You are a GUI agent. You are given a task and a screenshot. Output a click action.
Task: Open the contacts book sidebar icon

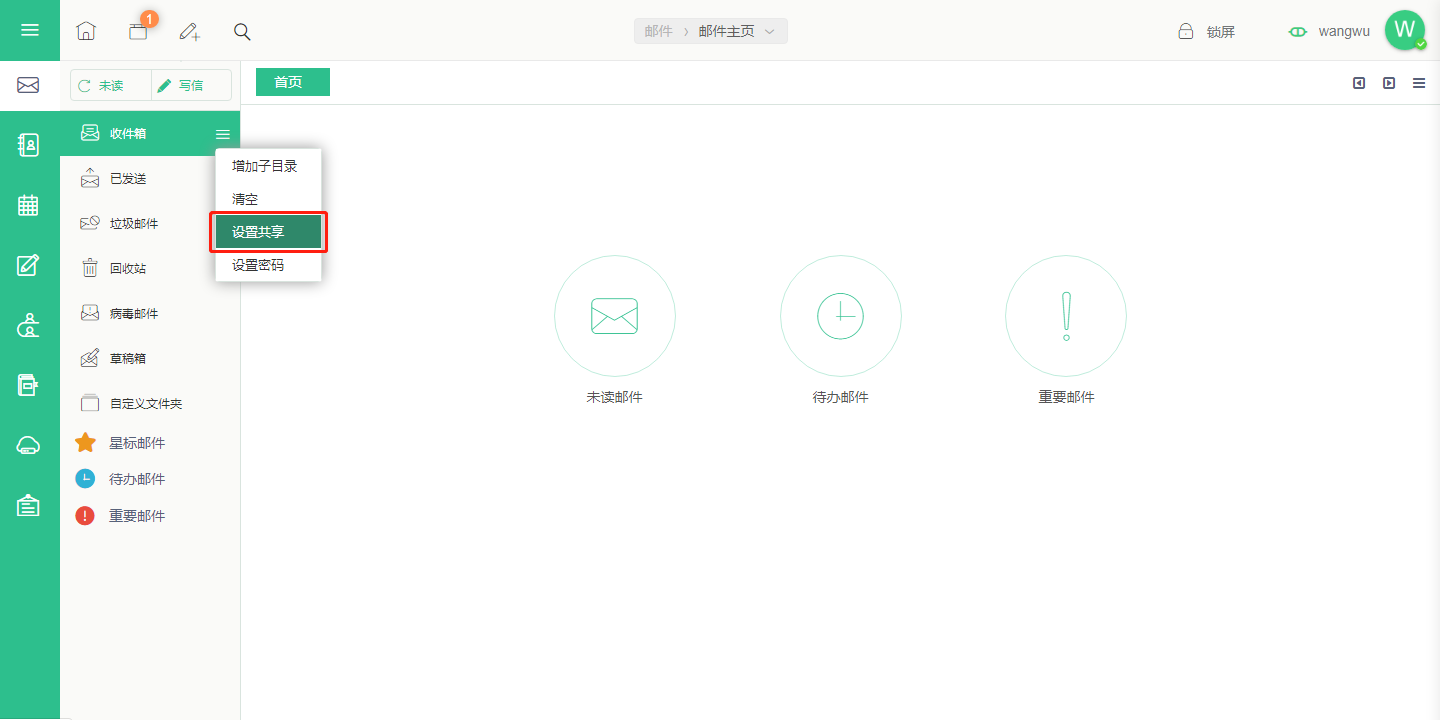[29, 145]
